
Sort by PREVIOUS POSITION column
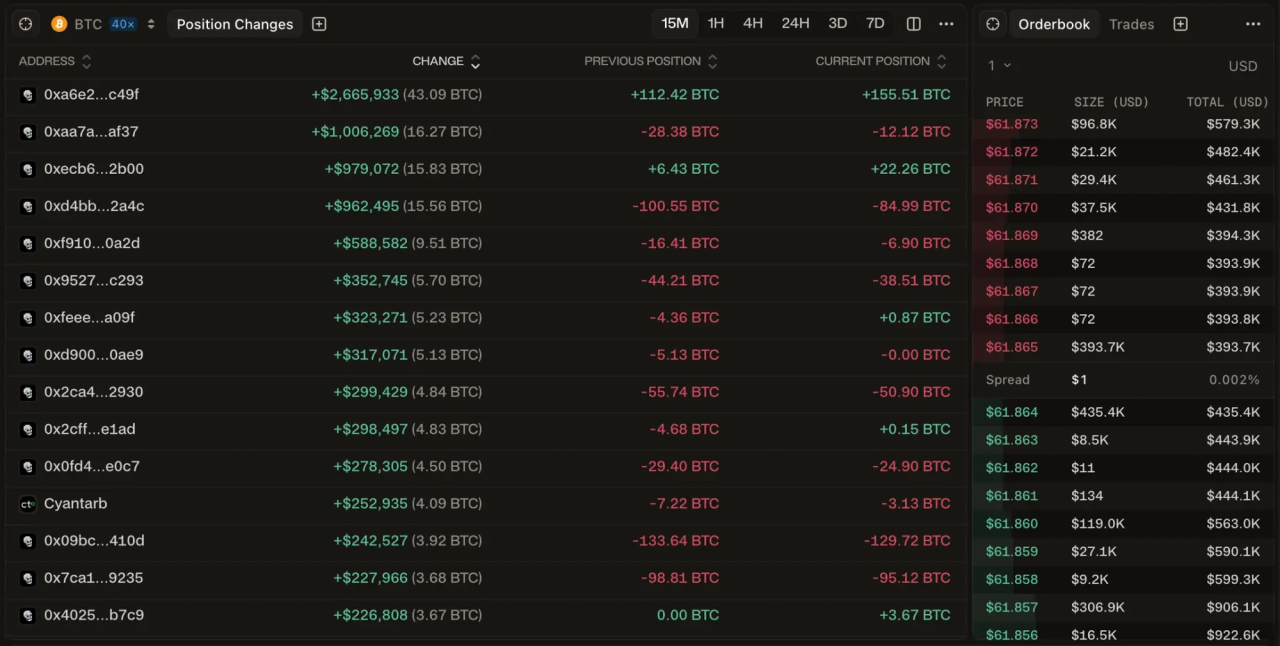click(x=651, y=61)
